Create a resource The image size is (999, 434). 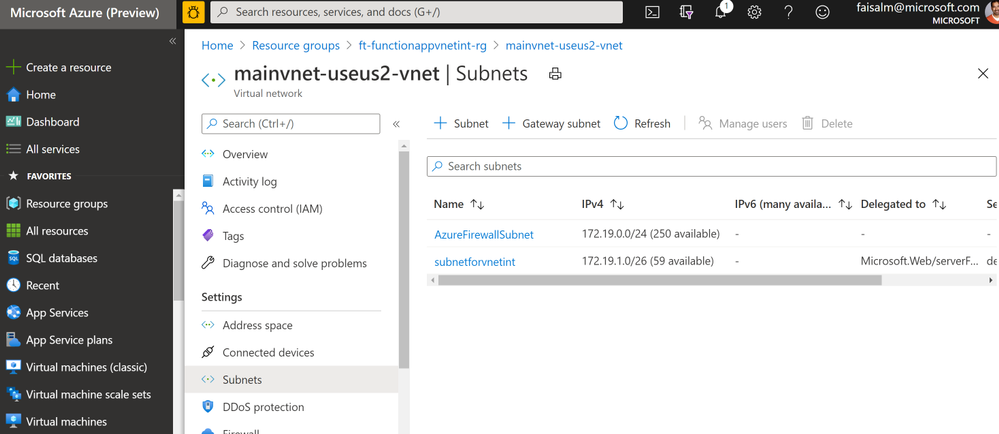68,68
